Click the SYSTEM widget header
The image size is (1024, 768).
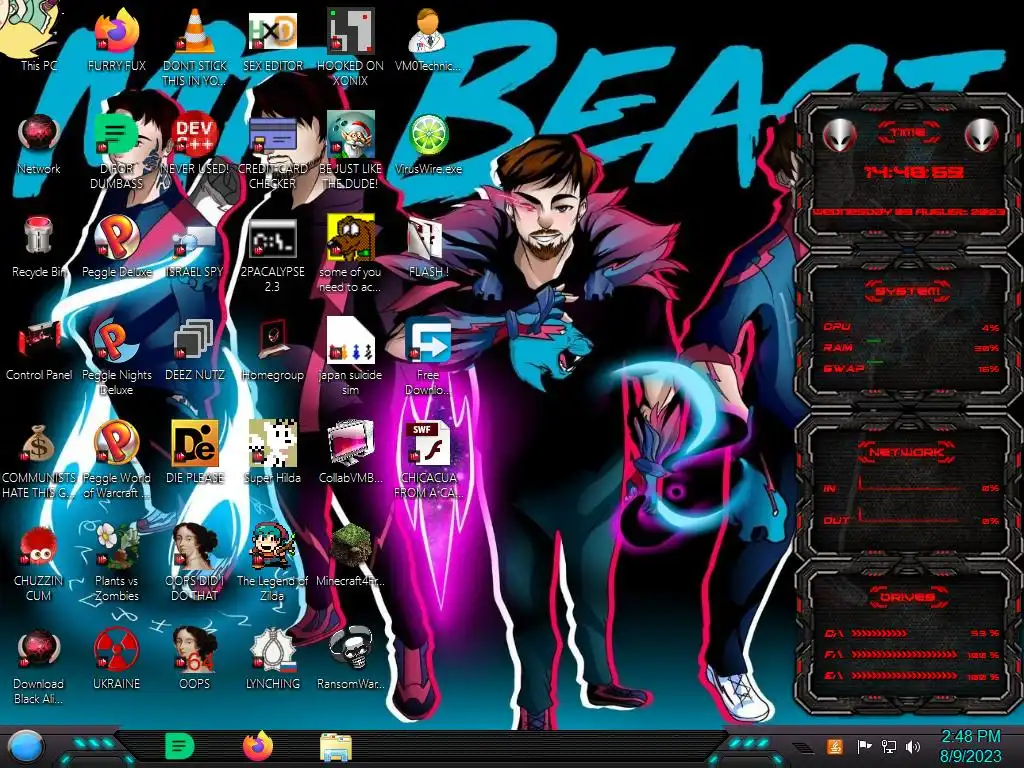(908, 291)
